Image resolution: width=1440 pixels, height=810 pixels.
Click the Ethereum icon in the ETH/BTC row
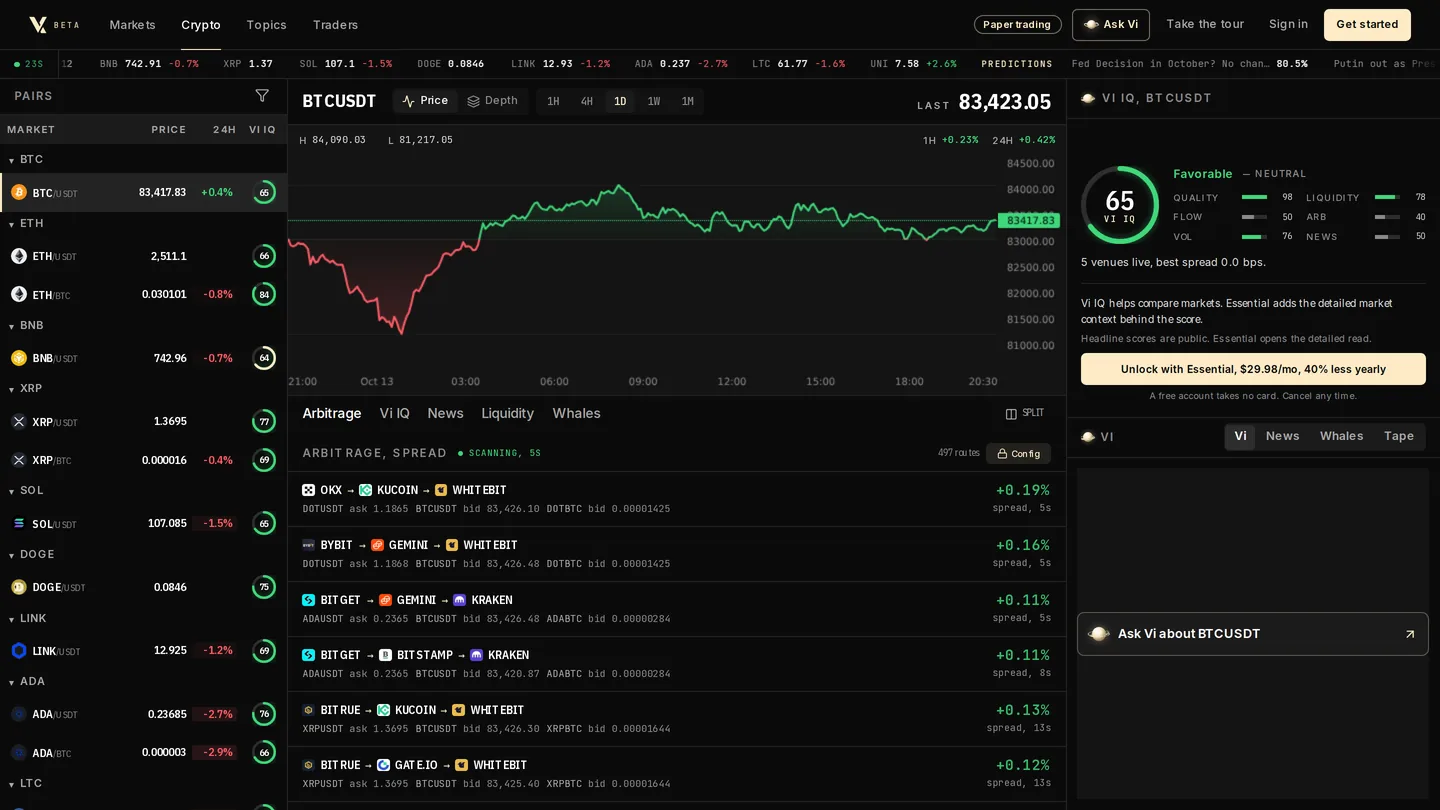coord(18,294)
